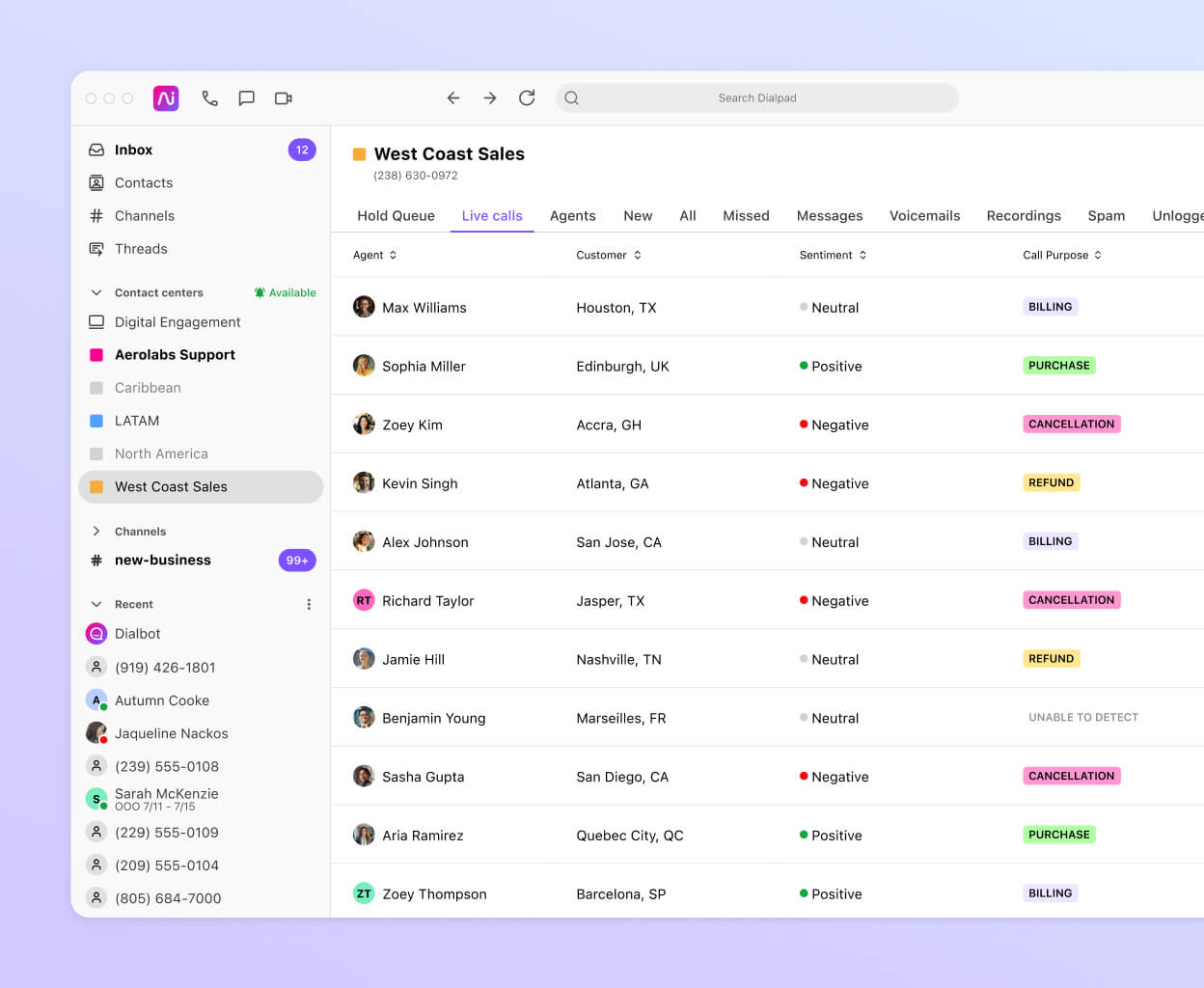Click the Search Dialpad input field

tap(757, 97)
